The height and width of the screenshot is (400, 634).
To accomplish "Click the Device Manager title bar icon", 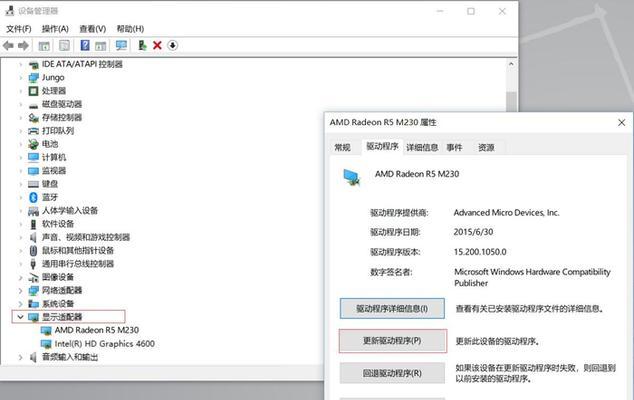I will 9,11.
